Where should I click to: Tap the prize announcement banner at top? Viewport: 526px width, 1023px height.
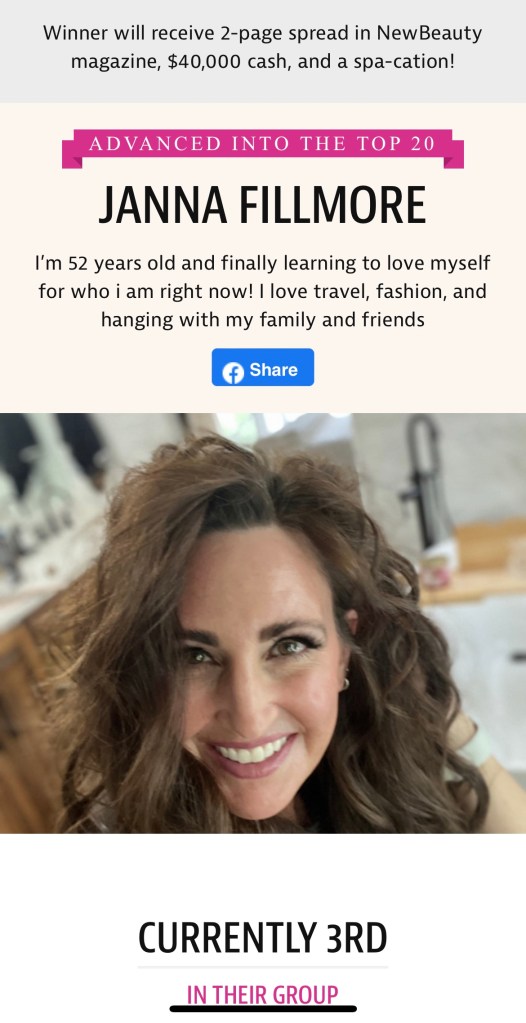pos(263,48)
